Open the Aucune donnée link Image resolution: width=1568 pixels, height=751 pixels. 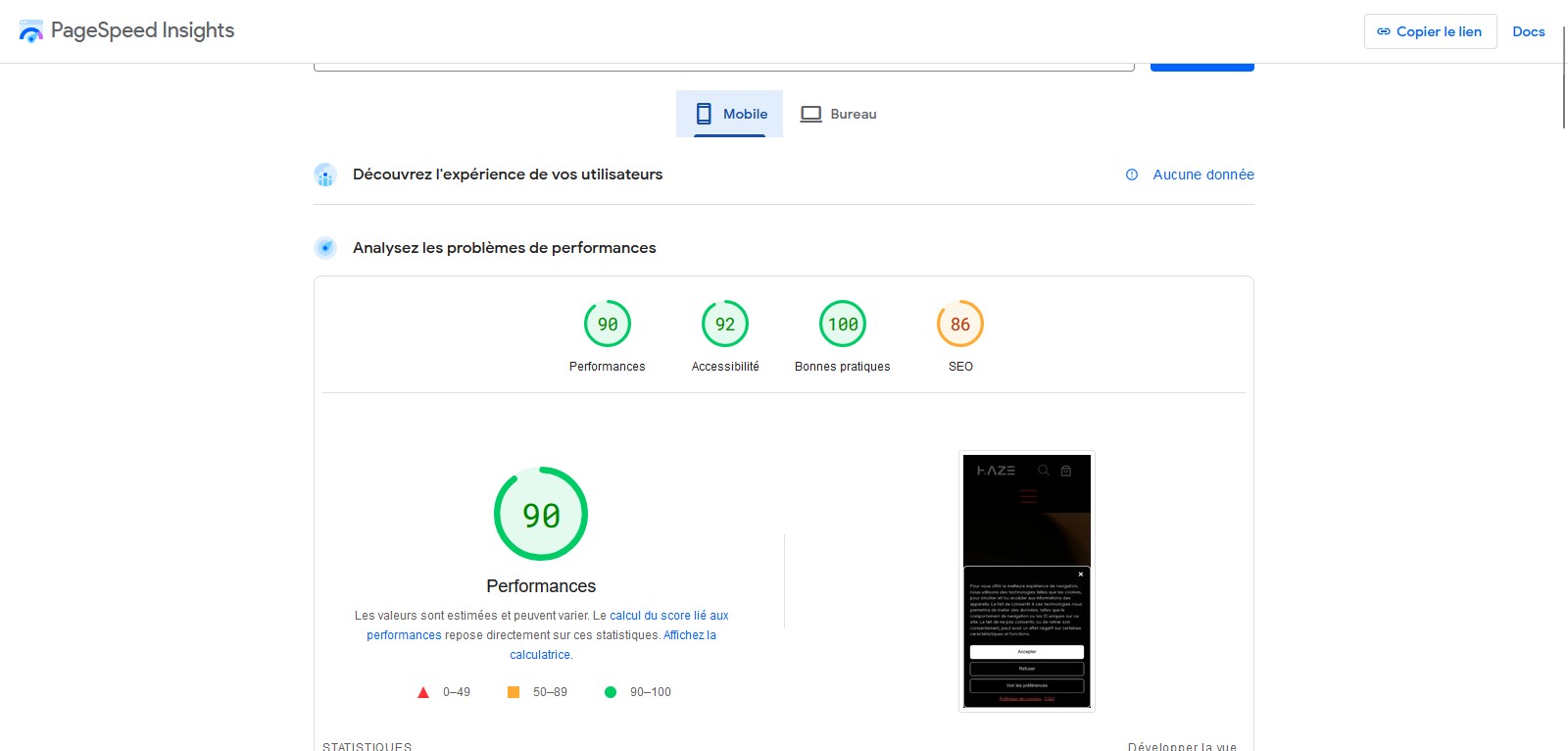tap(1203, 175)
